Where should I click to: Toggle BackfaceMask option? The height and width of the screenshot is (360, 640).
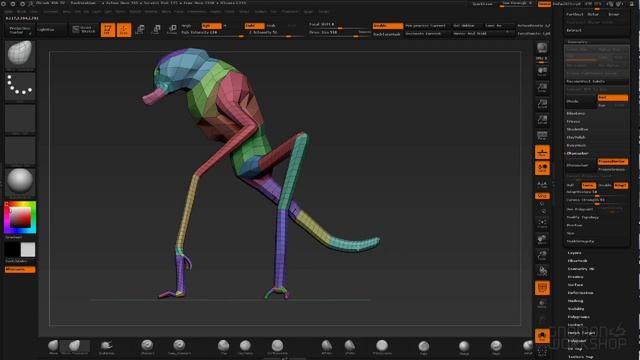[387, 34]
